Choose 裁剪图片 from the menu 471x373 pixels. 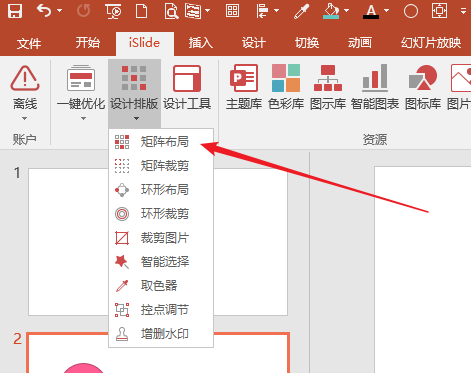tap(161, 238)
